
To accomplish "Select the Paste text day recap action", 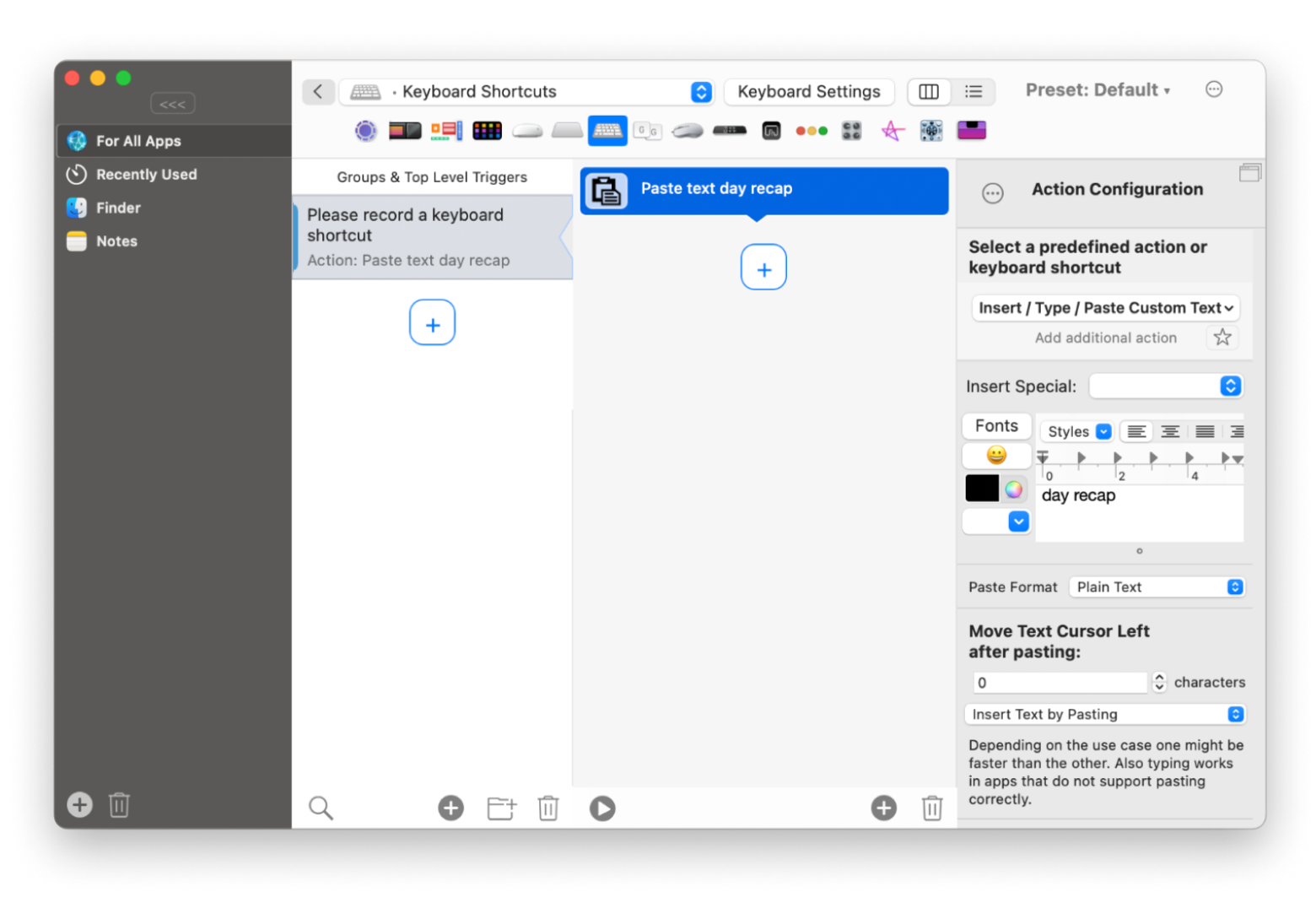I will click(764, 191).
